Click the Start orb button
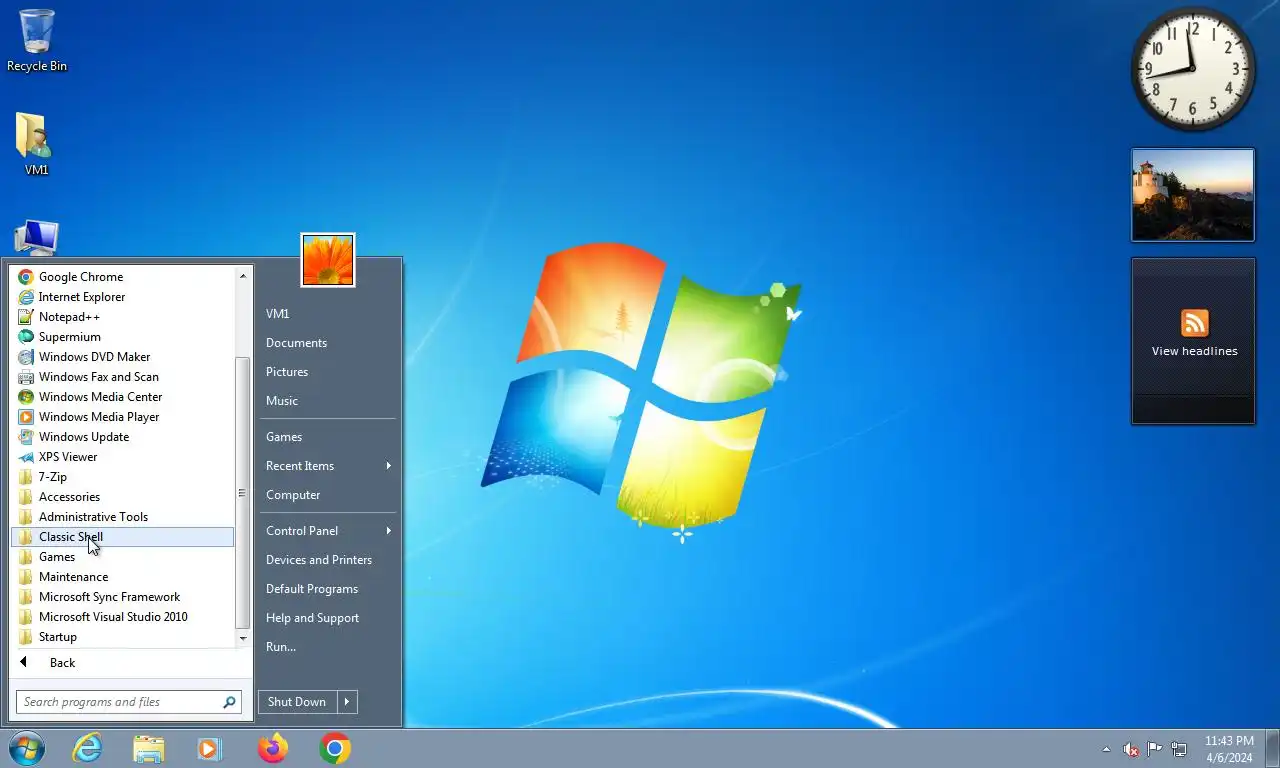This screenshot has height=768, width=1280. pos(26,748)
